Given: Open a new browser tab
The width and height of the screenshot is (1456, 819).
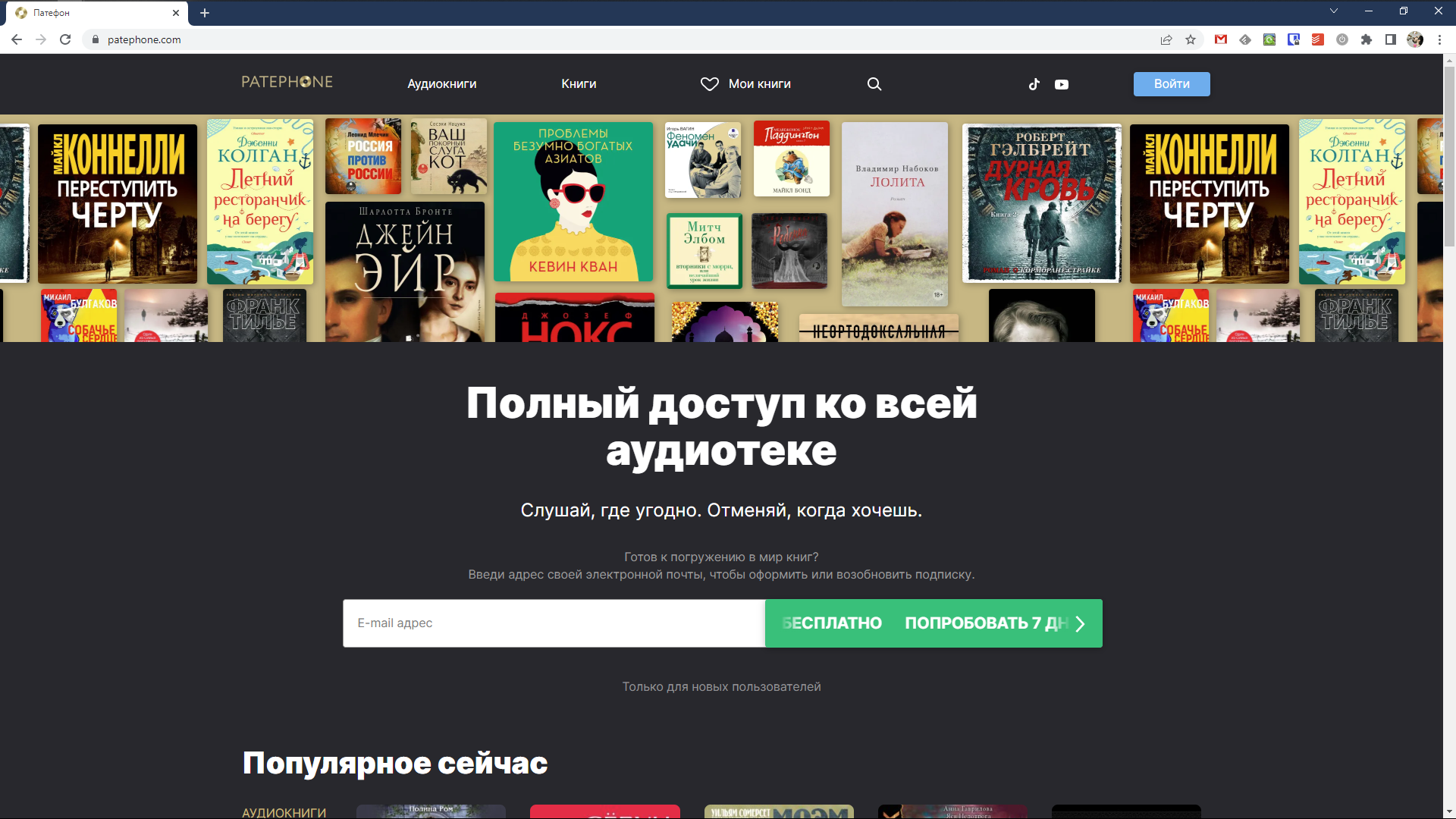Looking at the screenshot, I should click(205, 13).
